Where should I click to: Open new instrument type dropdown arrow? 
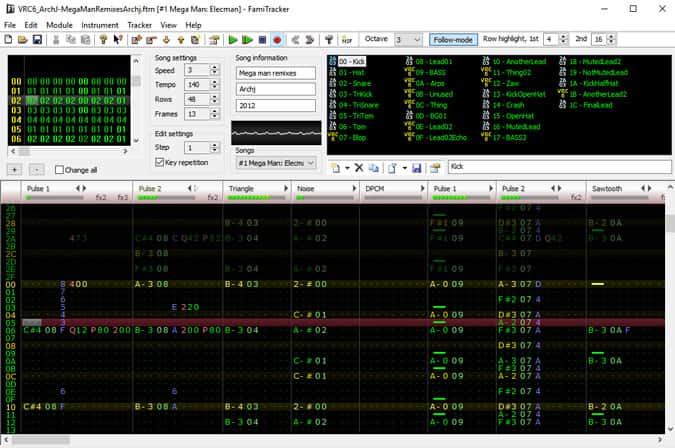coord(347,168)
